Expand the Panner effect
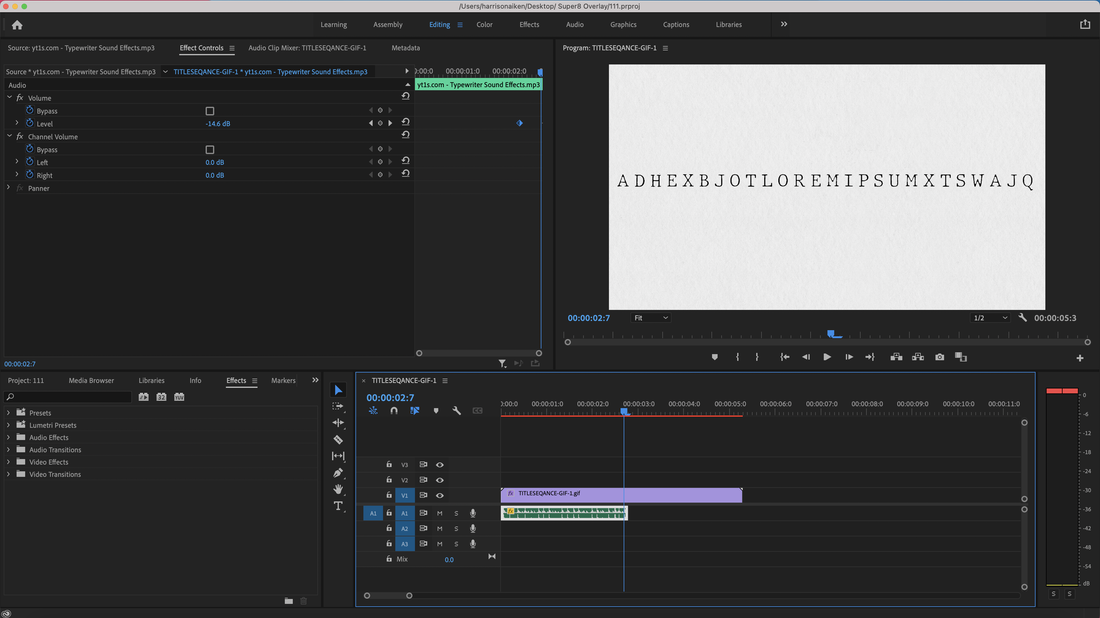Screen dimensions: 1100x618 tap(8, 188)
